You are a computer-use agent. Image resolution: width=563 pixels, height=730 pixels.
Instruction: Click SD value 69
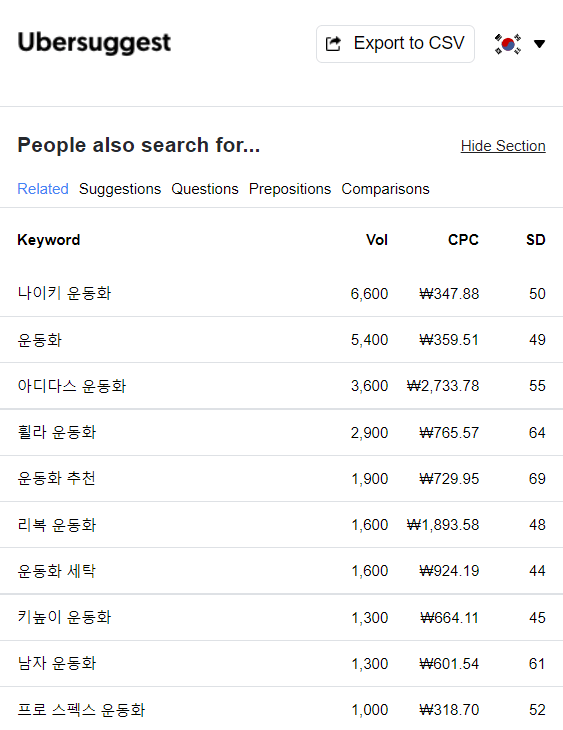tap(537, 479)
